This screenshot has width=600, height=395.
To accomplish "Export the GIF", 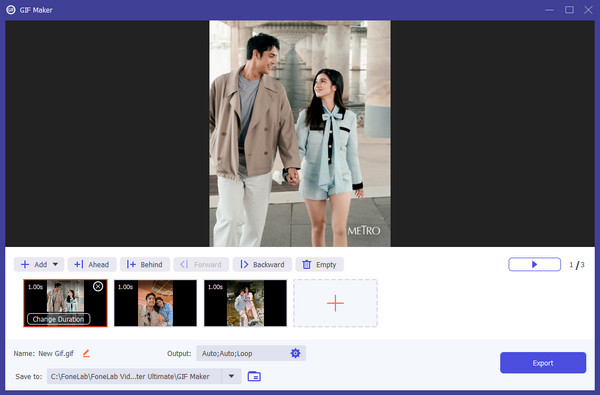I will coord(543,362).
